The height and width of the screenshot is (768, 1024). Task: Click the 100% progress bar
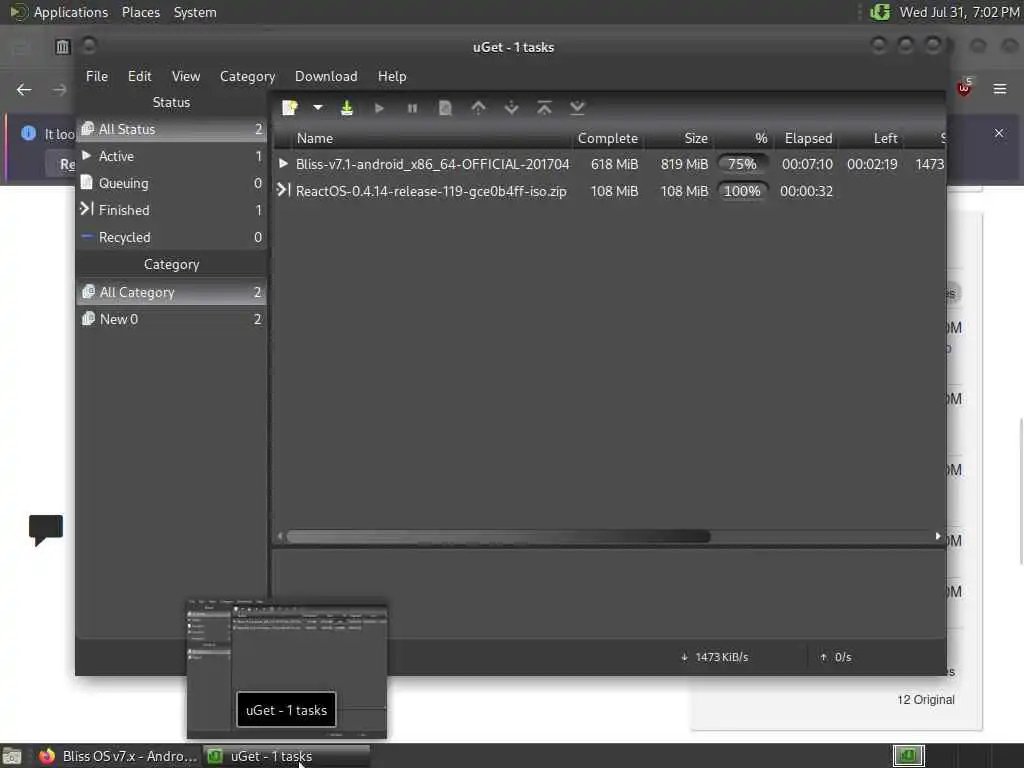click(743, 191)
